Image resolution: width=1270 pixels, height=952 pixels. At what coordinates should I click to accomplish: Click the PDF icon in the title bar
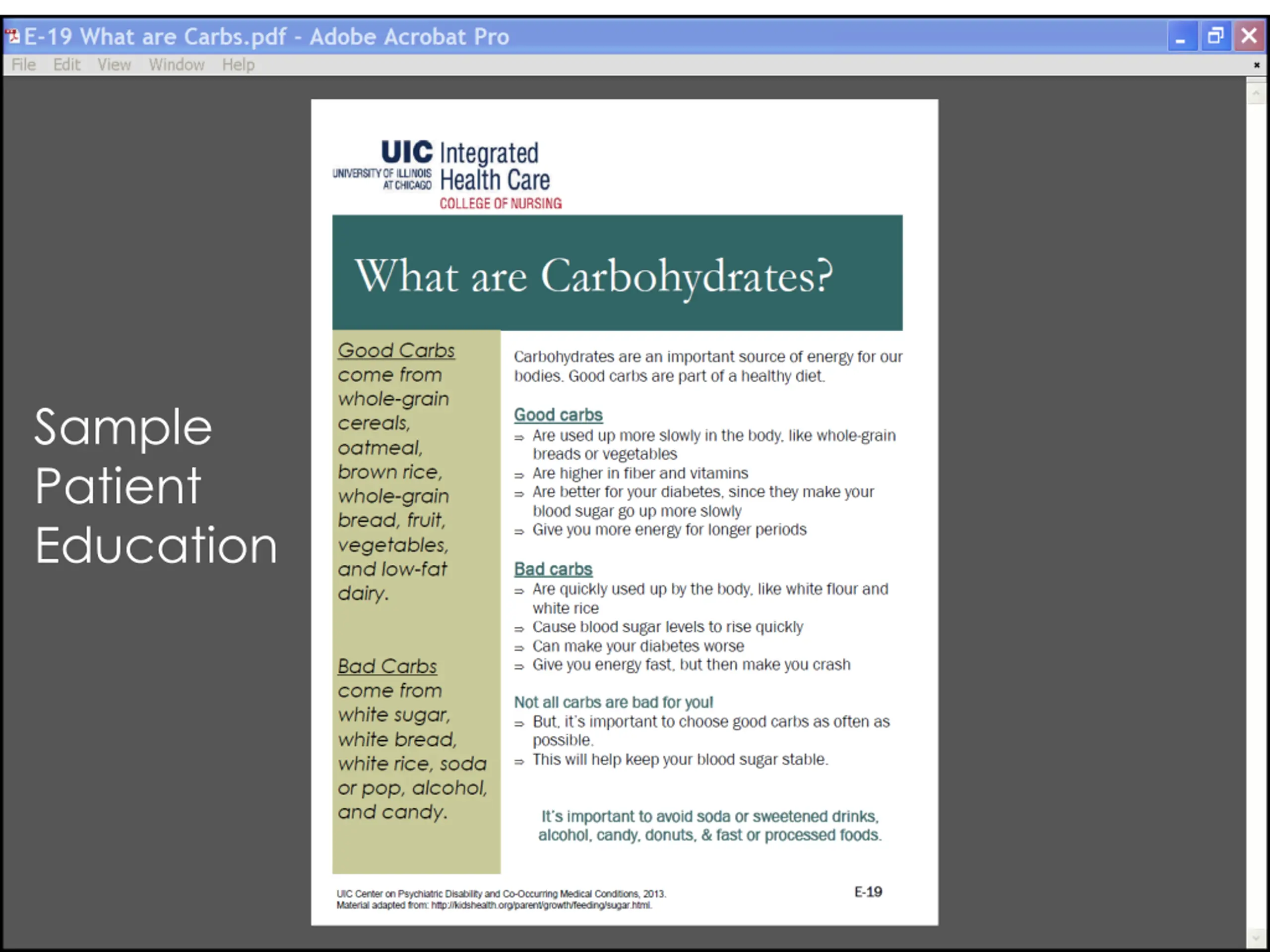point(12,36)
